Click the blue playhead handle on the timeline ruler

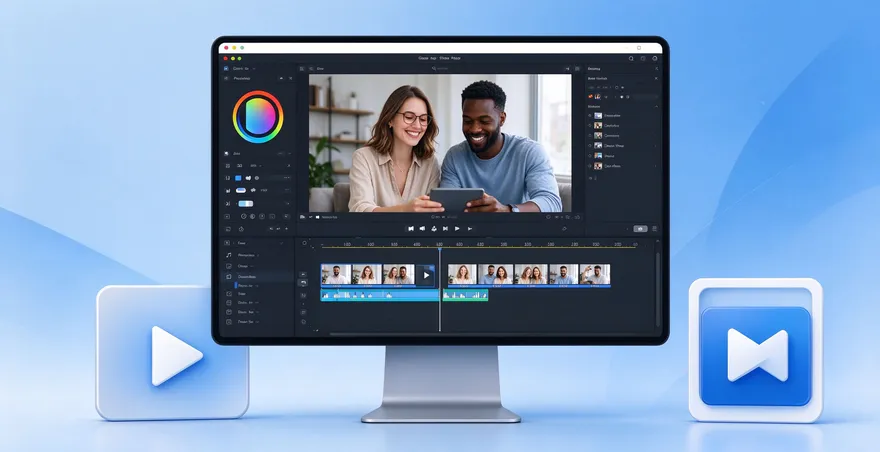439,249
